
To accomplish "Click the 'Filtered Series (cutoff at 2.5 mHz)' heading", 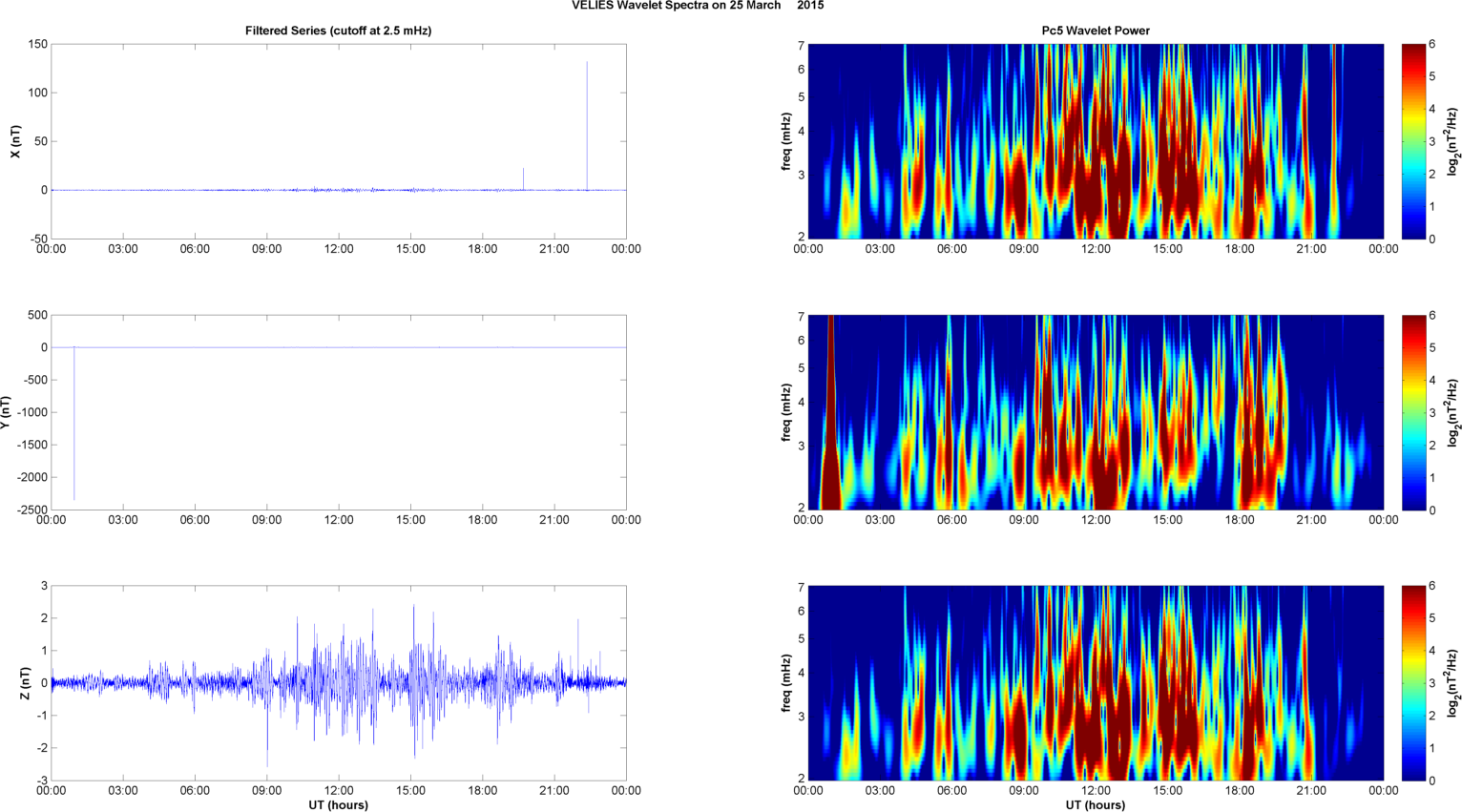I will (338, 31).
